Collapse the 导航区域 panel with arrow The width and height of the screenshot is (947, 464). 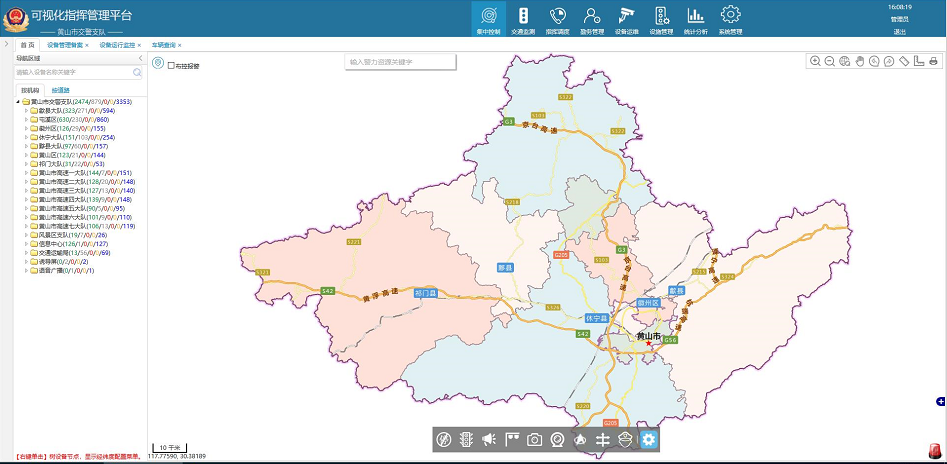[140, 58]
